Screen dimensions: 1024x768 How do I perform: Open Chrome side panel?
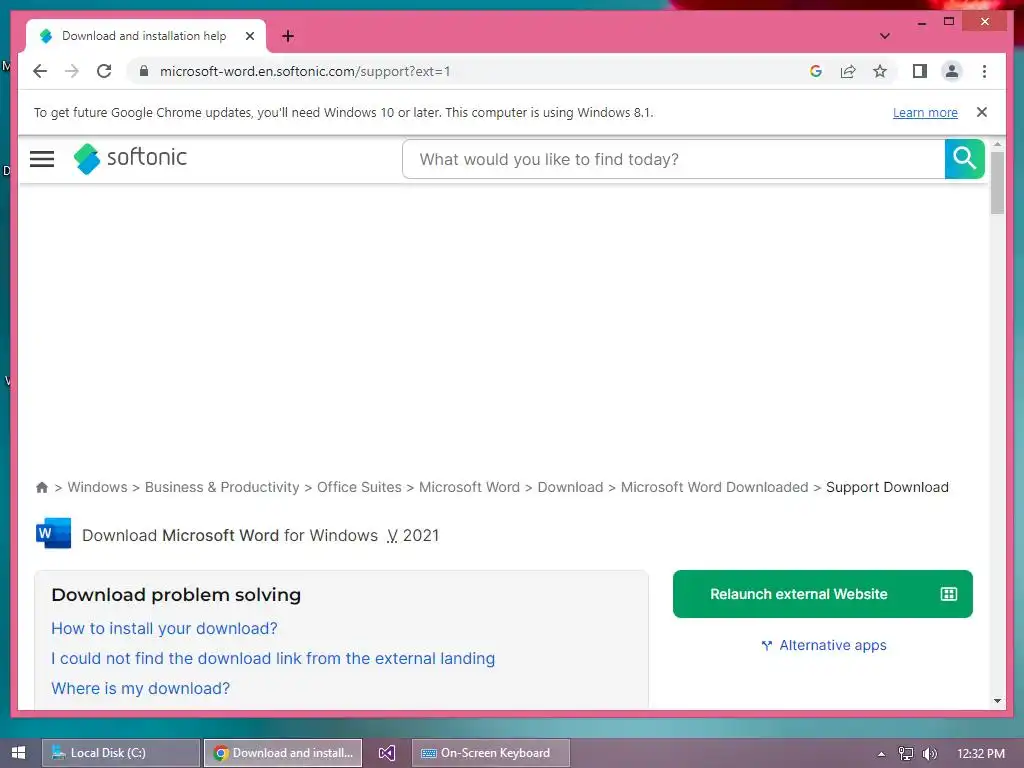click(x=920, y=71)
